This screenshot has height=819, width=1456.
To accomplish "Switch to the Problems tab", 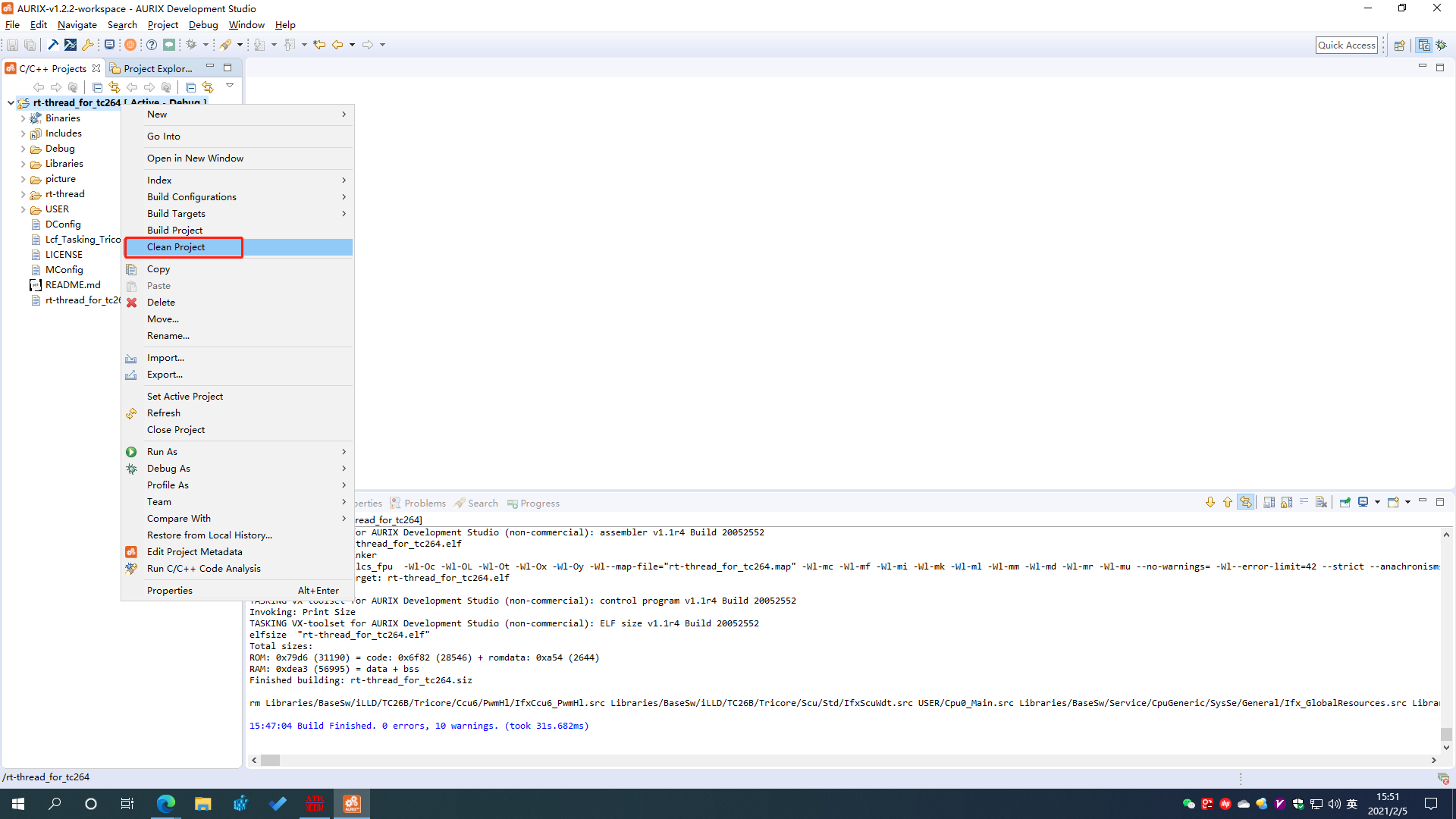I will 418,503.
